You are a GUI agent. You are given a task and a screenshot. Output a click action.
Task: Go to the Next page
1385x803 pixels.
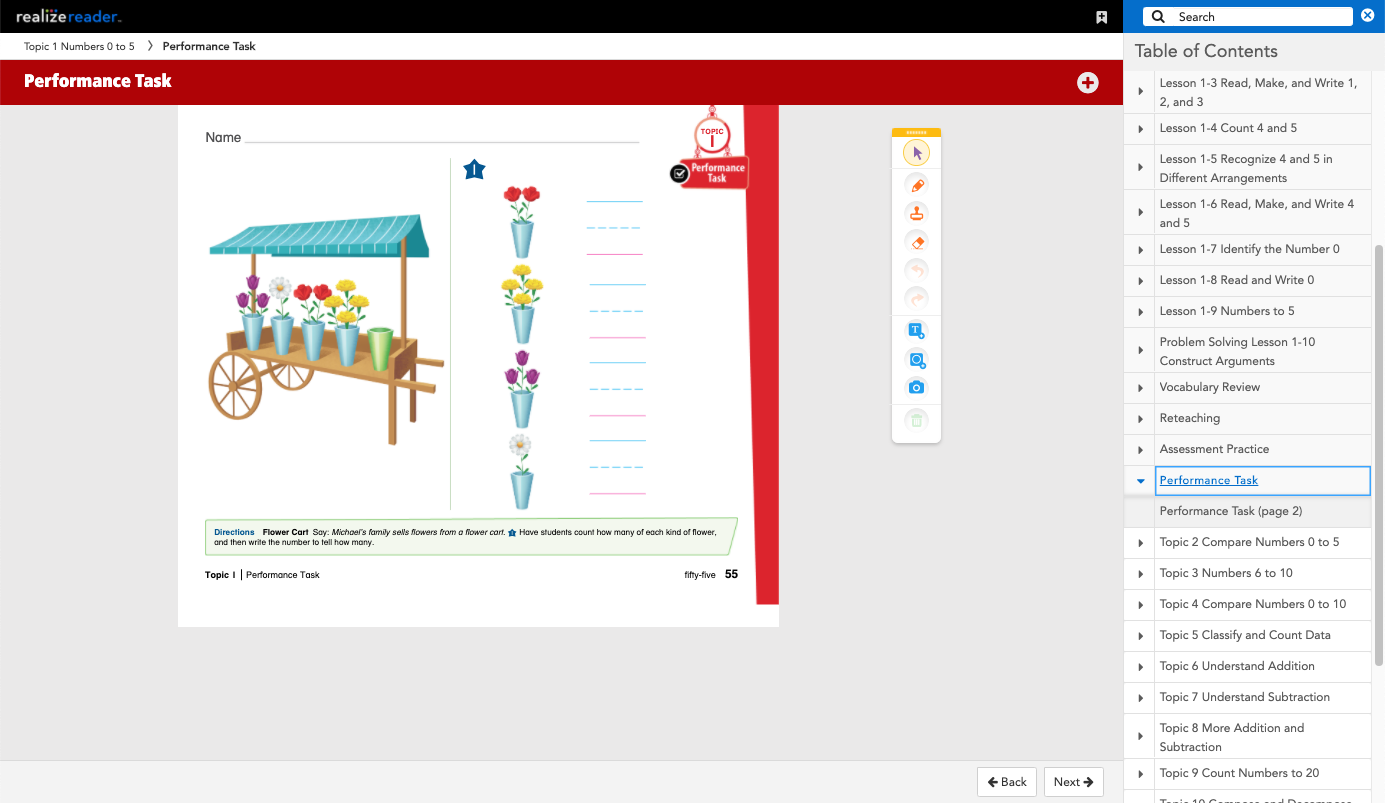[1073, 782]
